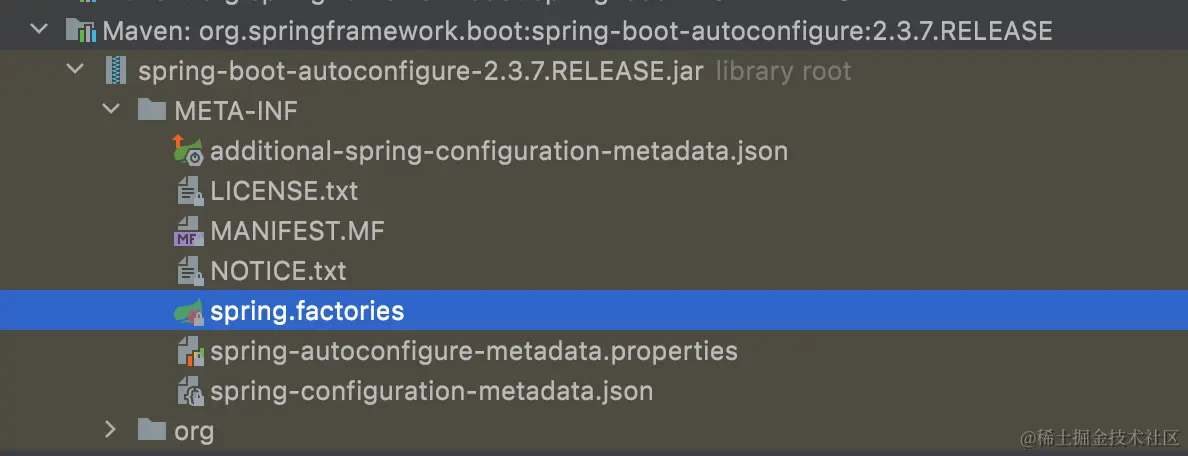Select spring-autoconfigure-metadata.properties in the tree

(473, 351)
